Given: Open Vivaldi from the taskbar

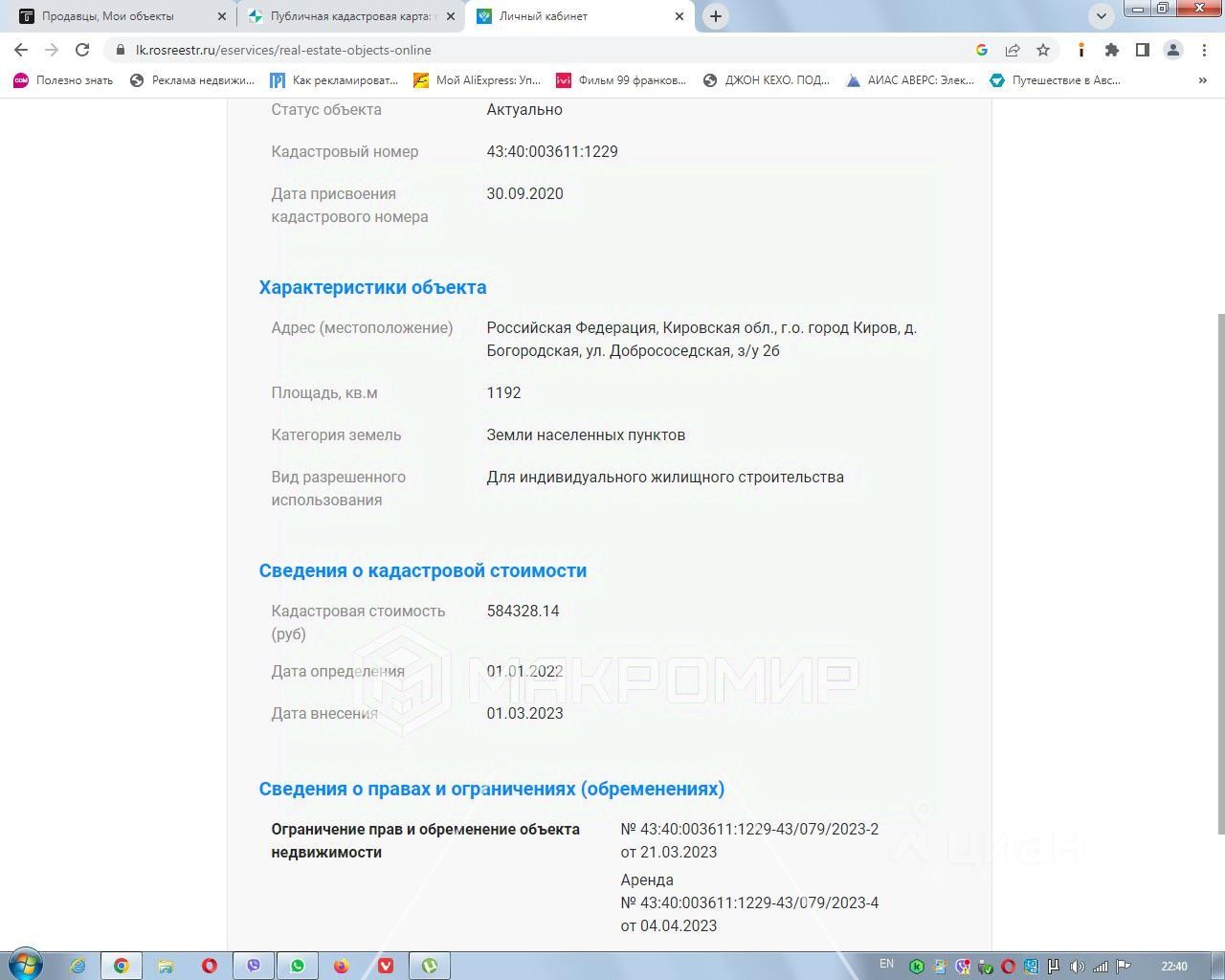Looking at the screenshot, I should coord(386,966).
